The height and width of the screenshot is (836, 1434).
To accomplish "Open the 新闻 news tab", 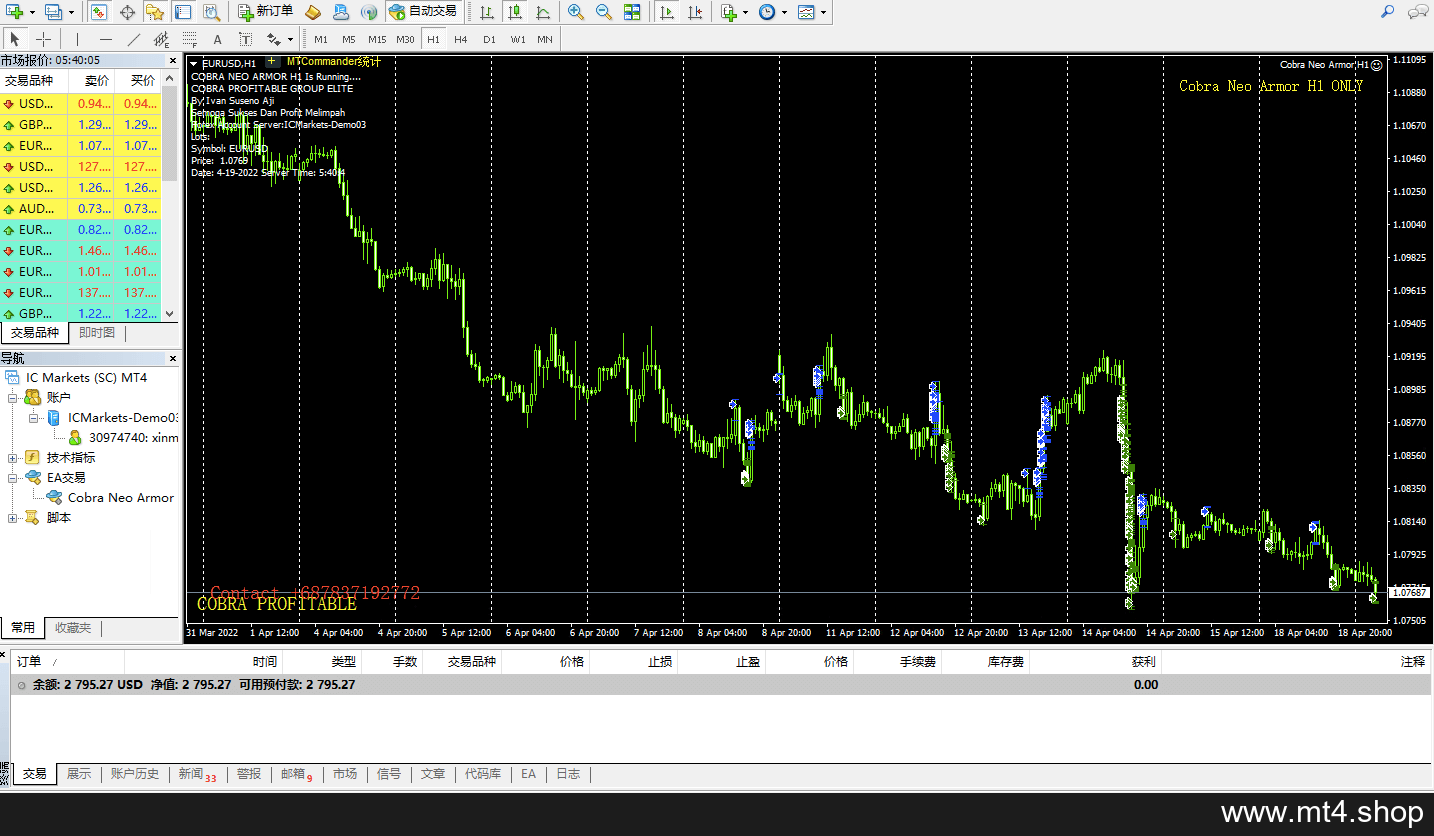I will pos(197,774).
